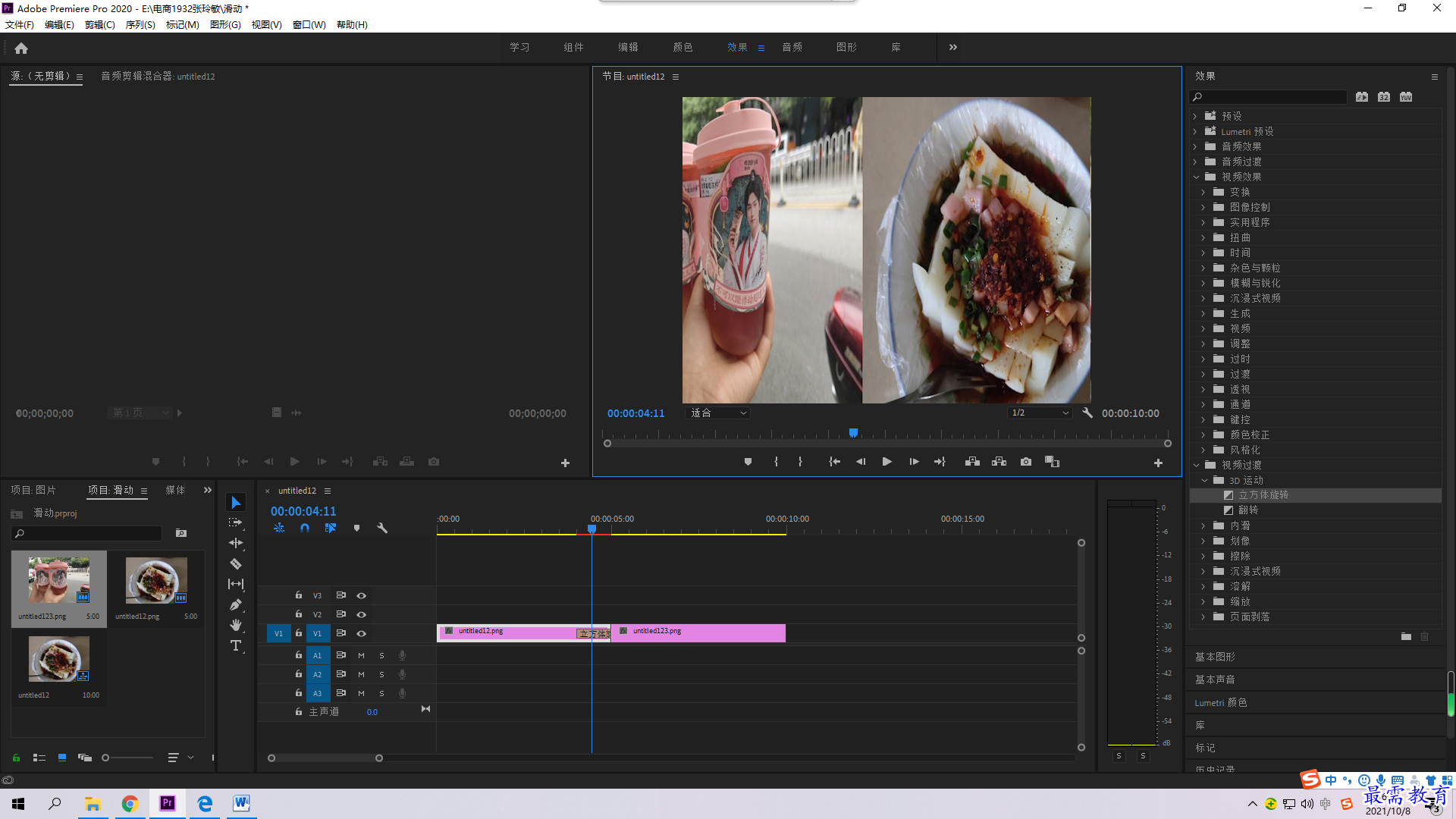Mute audio track A3
Viewport: 1456px width, 819px height.
click(361, 693)
